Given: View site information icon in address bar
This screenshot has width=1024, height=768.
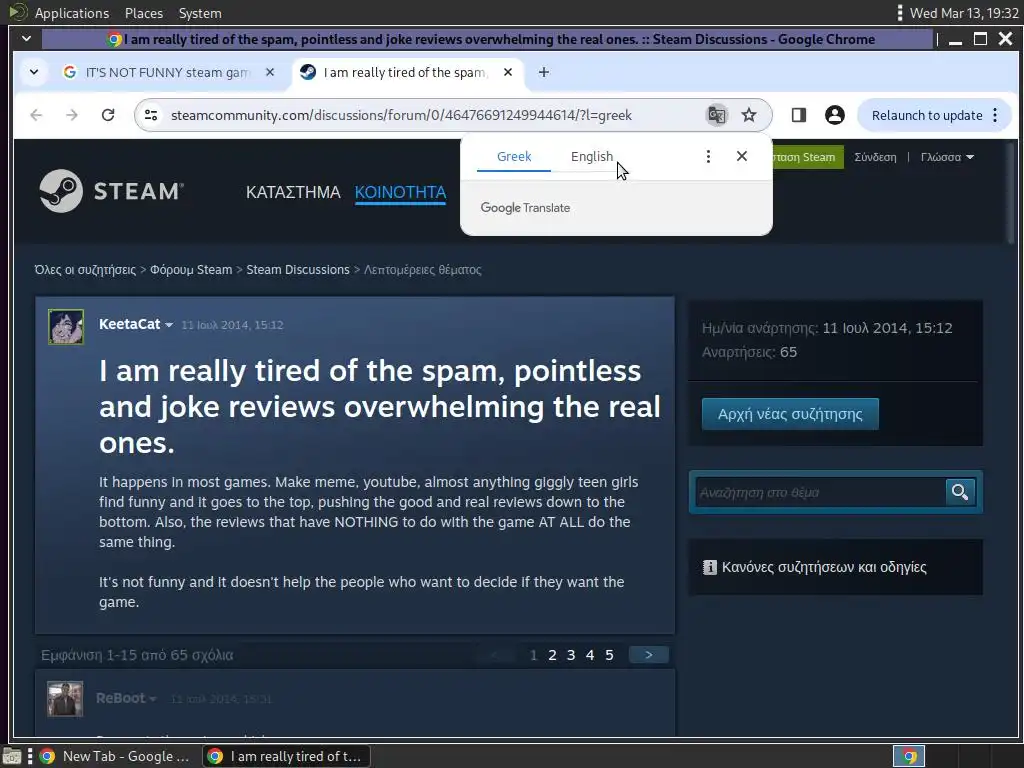Looking at the screenshot, I should (151, 115).
